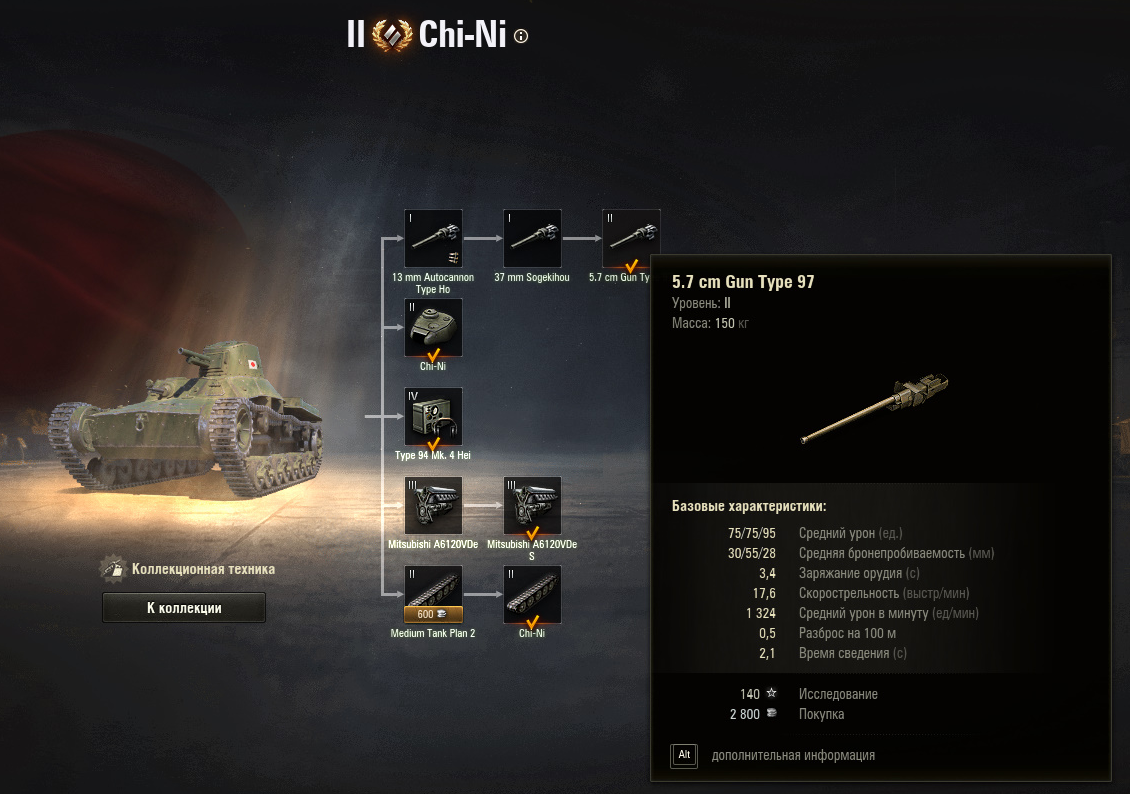This screenshot has height=794, width=1130.
Task: Open vehicle info next to Chi-Ni title
Action: (x=521, y=36)
